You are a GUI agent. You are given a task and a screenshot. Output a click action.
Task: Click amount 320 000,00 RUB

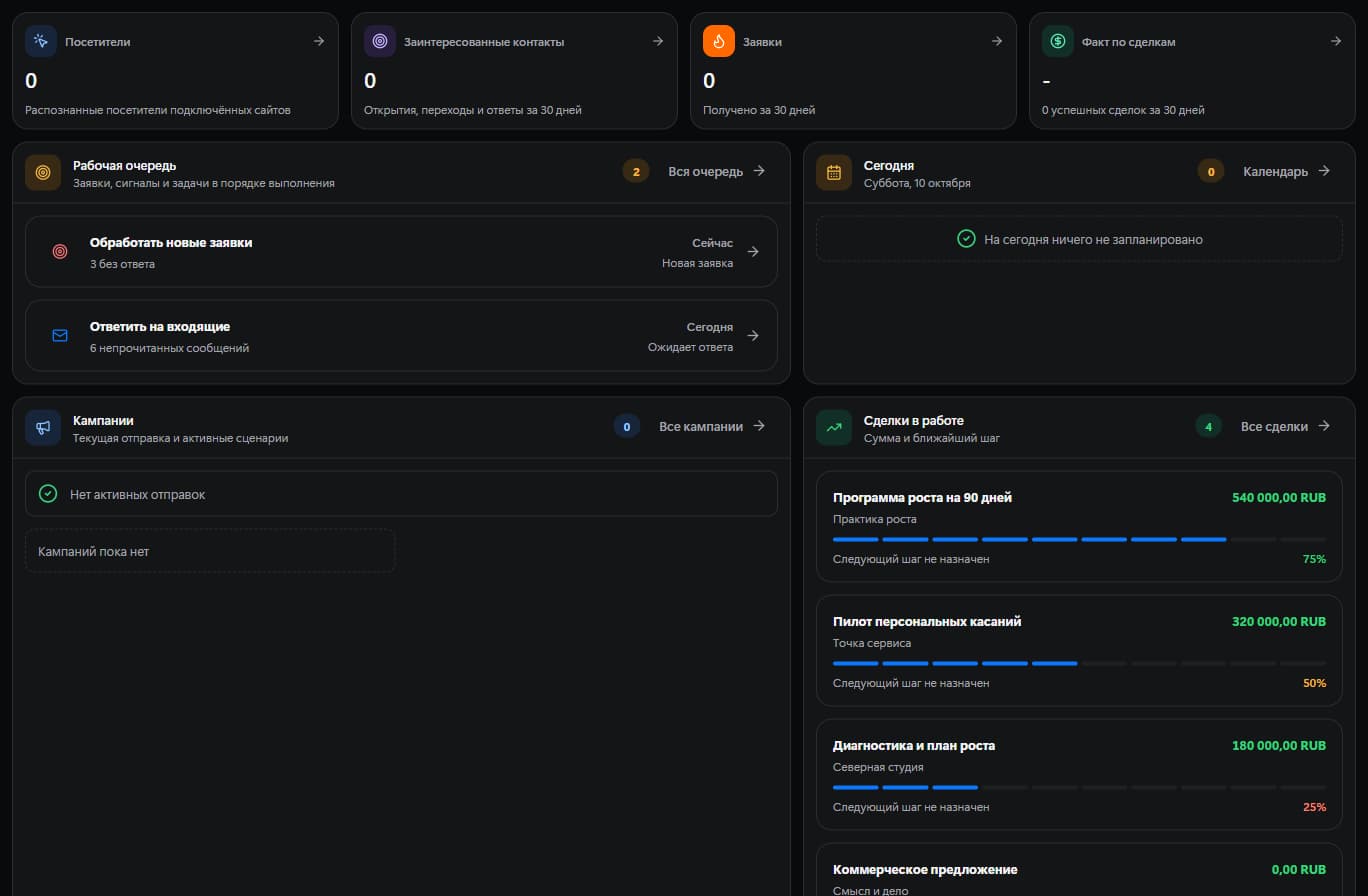pyautogui.click(x=1279, y=621)
